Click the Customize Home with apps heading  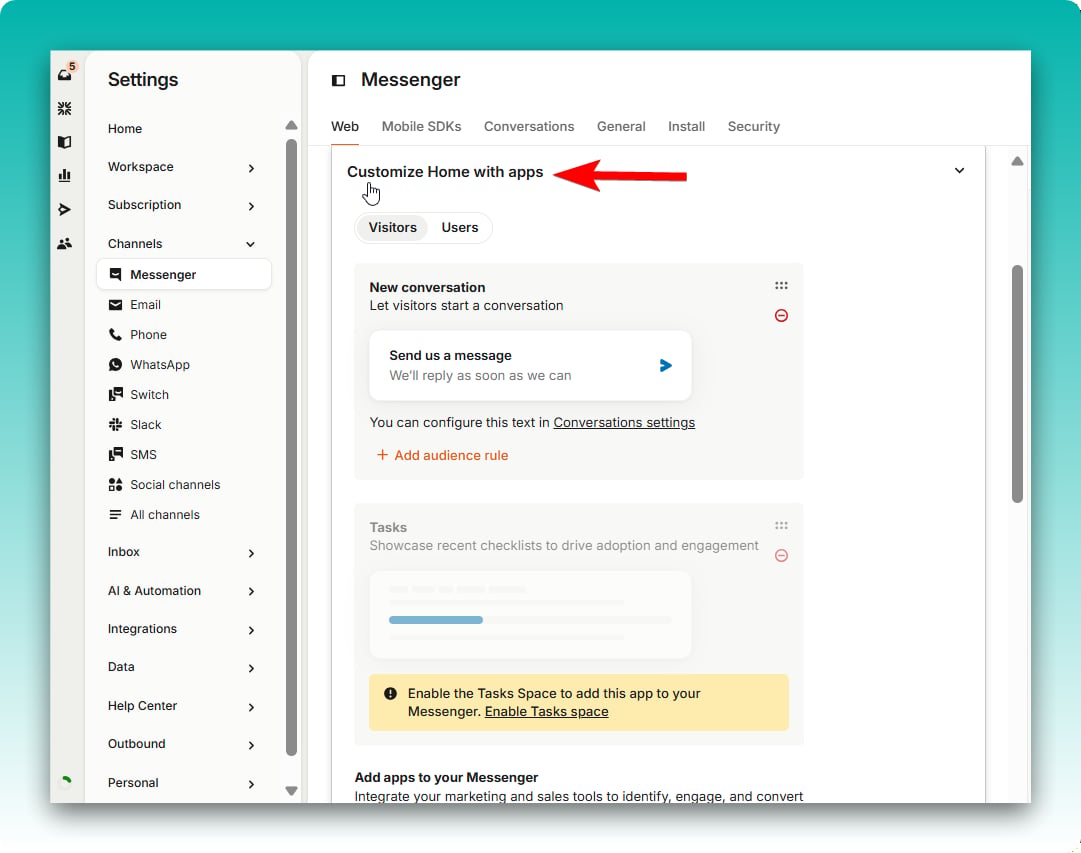(445, 172)
